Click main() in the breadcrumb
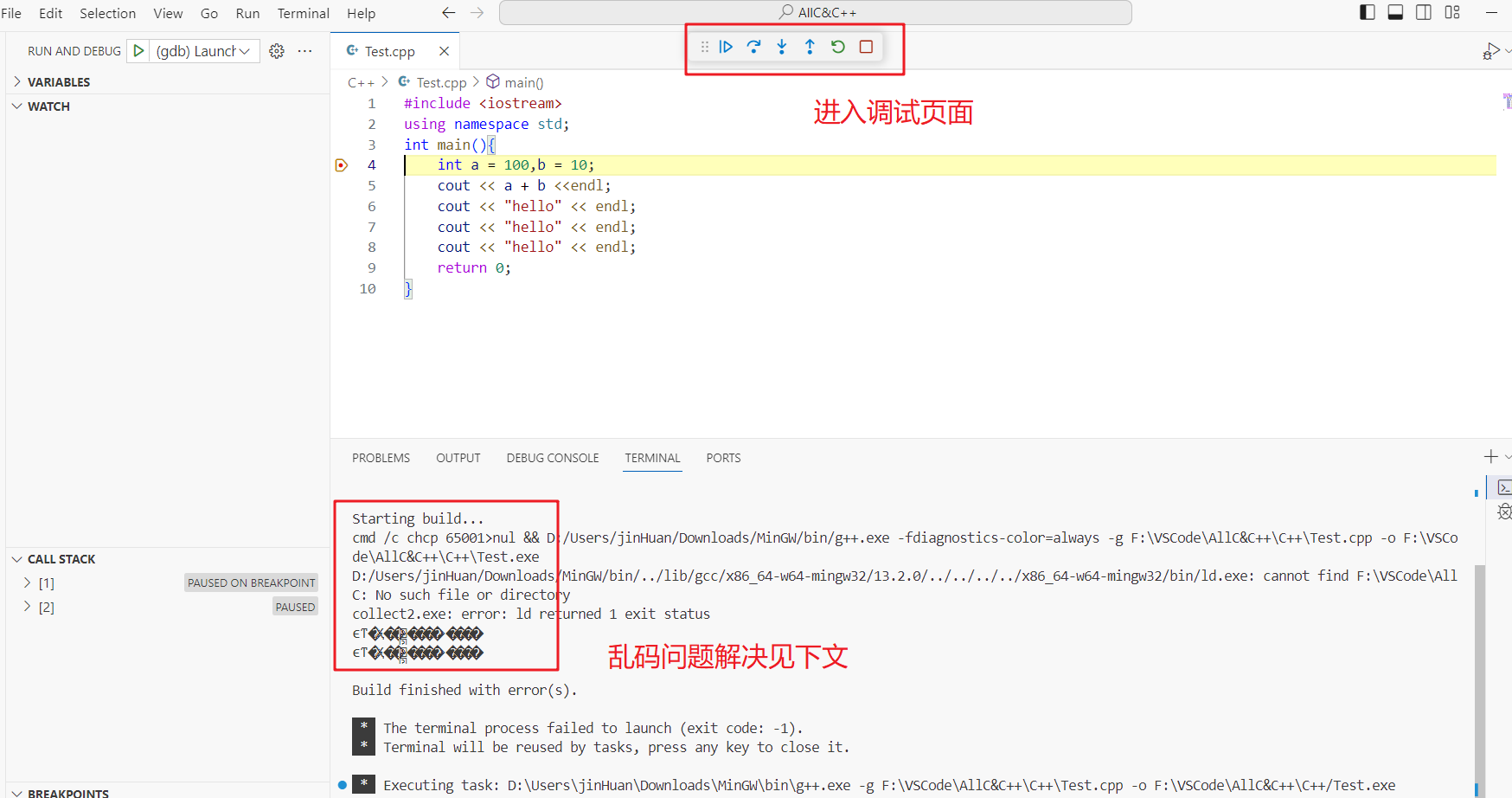Screen dimensions: 1512x798 [523, 82]
